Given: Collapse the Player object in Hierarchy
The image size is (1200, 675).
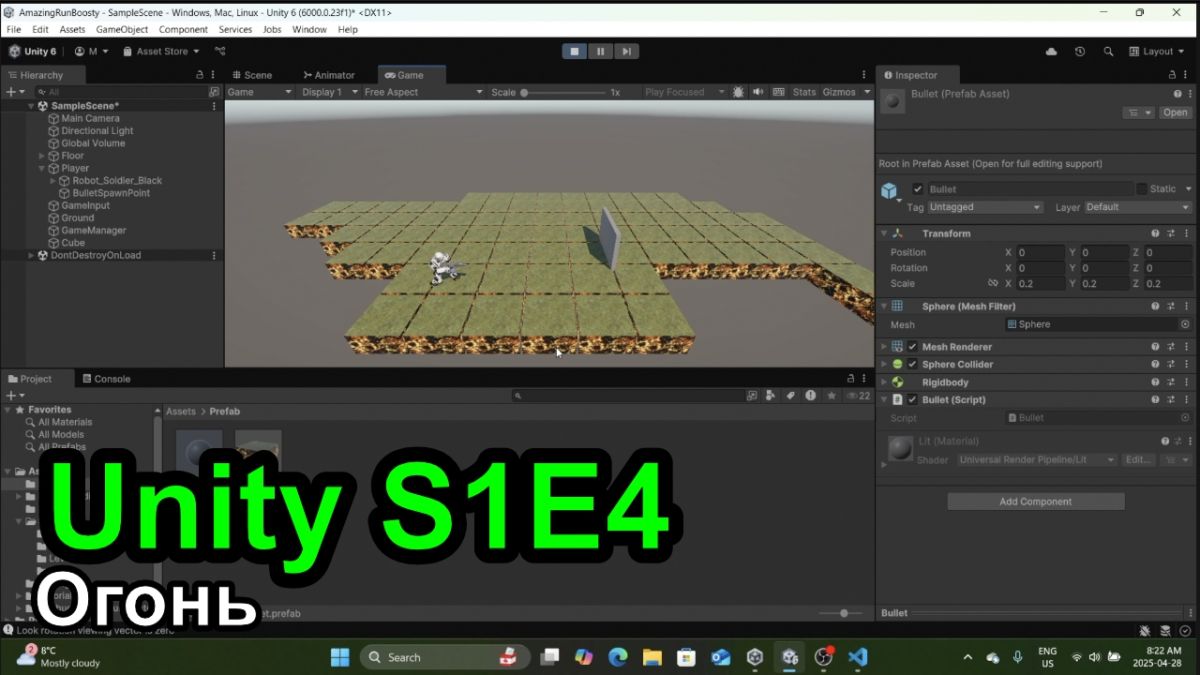Looking at the screenshot, I should (42, 168).
